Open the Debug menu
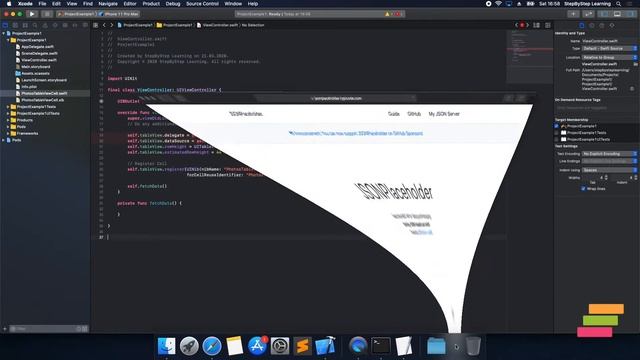 pos(173,4)
